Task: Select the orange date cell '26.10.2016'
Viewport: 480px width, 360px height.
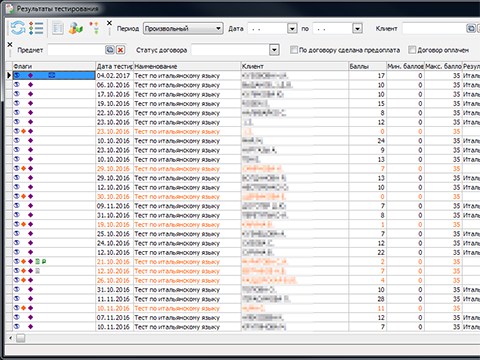Action: [113, 280]
